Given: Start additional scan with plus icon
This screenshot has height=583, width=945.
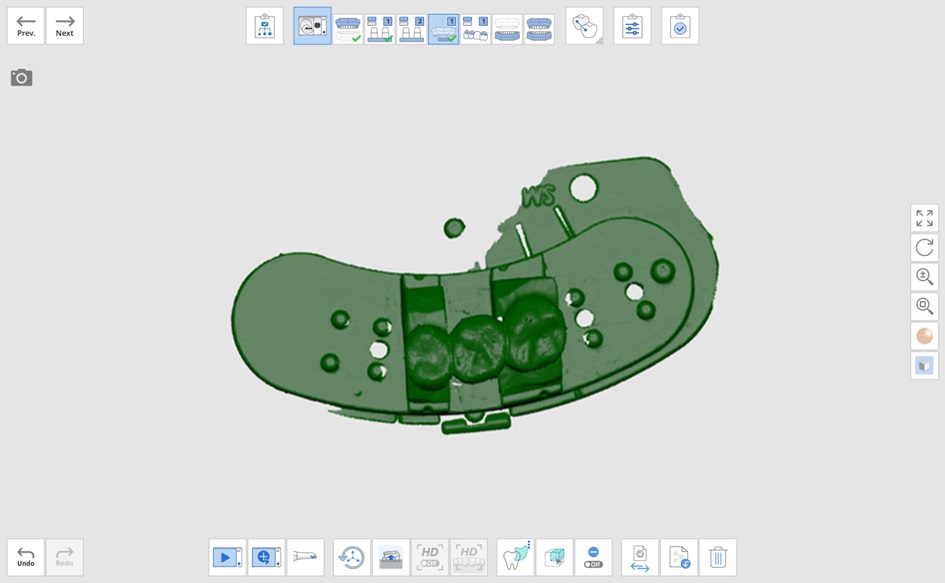Looking at the screenshot, I should [266, 557].
